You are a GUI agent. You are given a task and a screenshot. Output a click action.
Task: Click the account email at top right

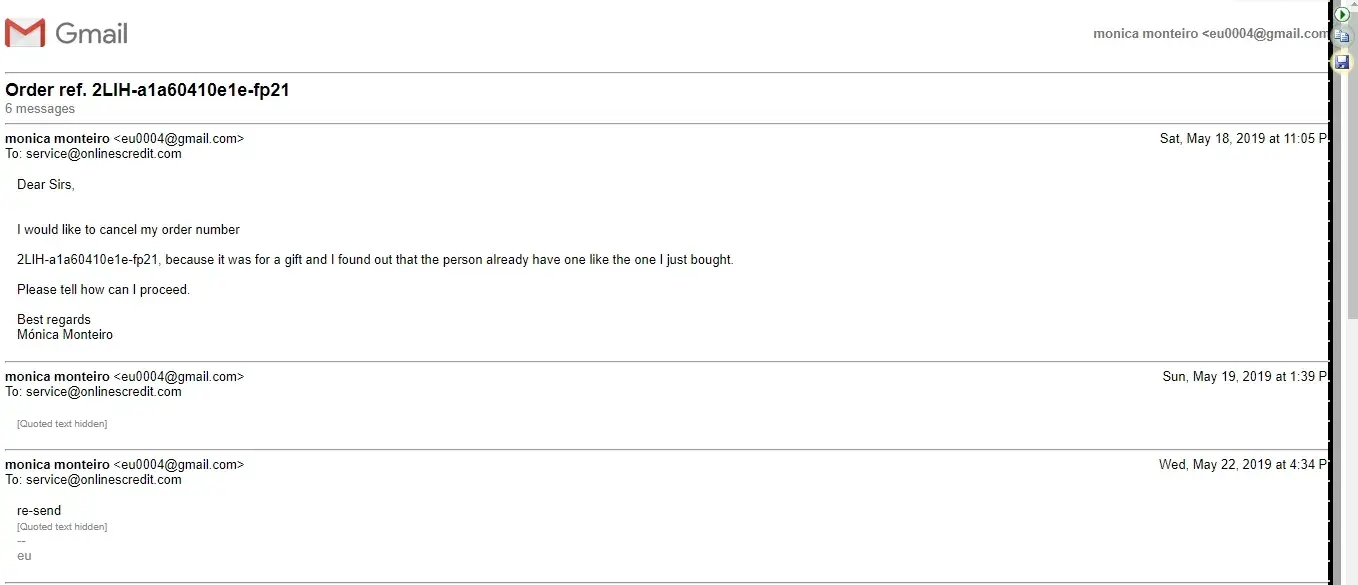1210,34
